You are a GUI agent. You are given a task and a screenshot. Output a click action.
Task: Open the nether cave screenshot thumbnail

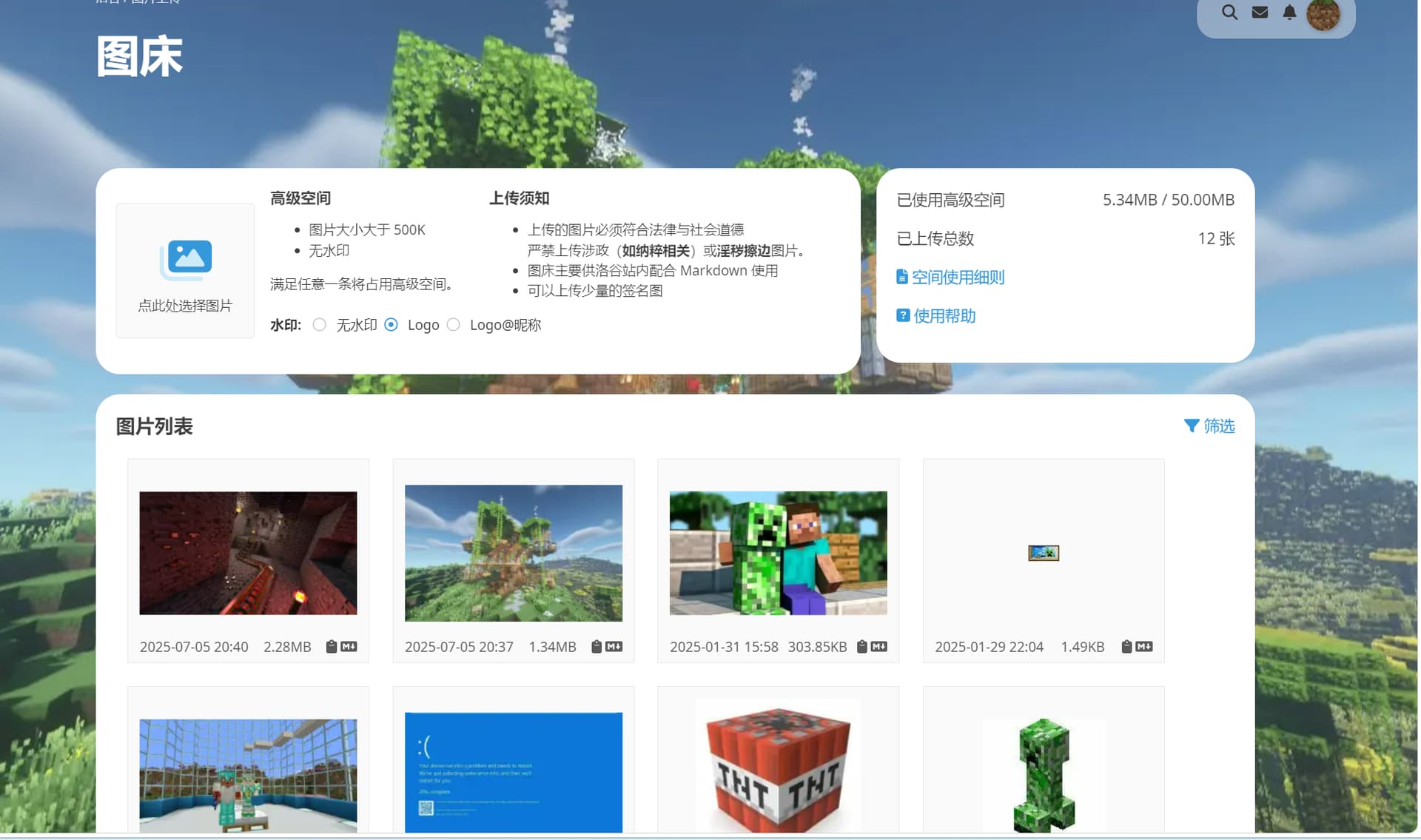coord(248,553)
